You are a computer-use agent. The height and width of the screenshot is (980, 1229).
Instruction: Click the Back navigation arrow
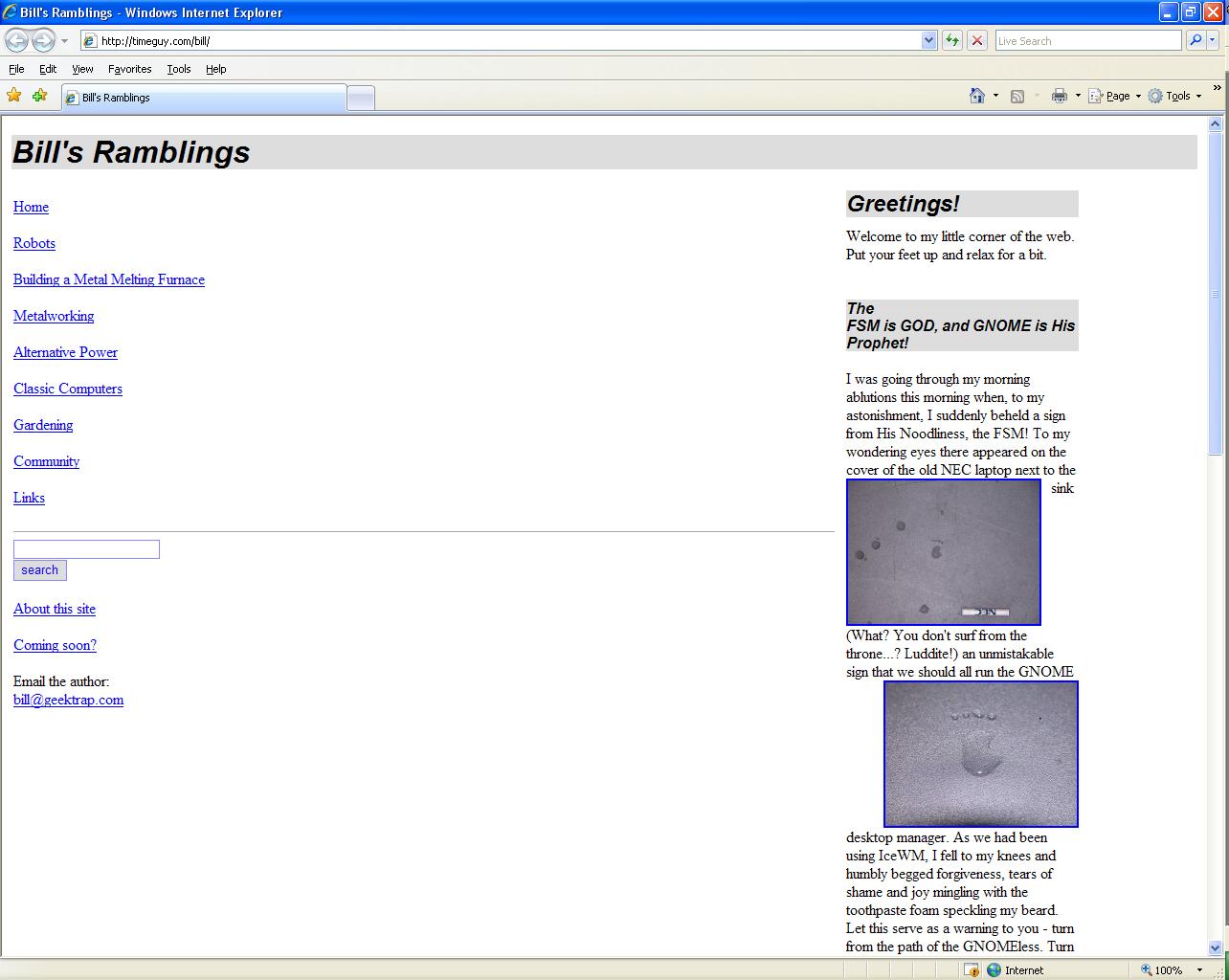17,40
